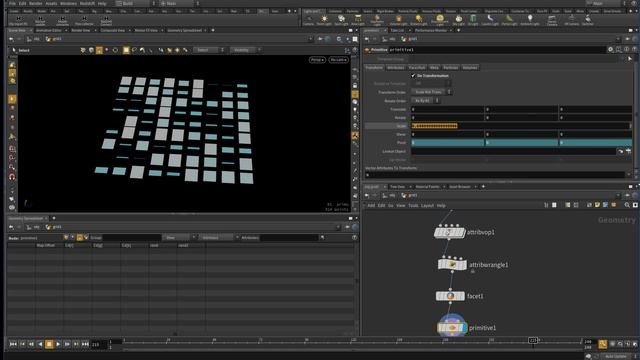Add a Point Light from the shelf

pos(324,20)
